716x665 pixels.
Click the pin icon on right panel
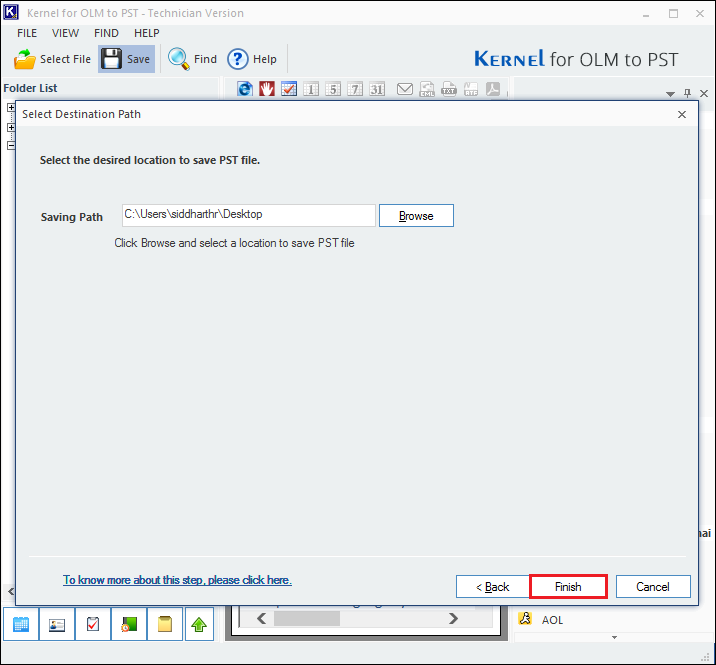tap(687, 93)
